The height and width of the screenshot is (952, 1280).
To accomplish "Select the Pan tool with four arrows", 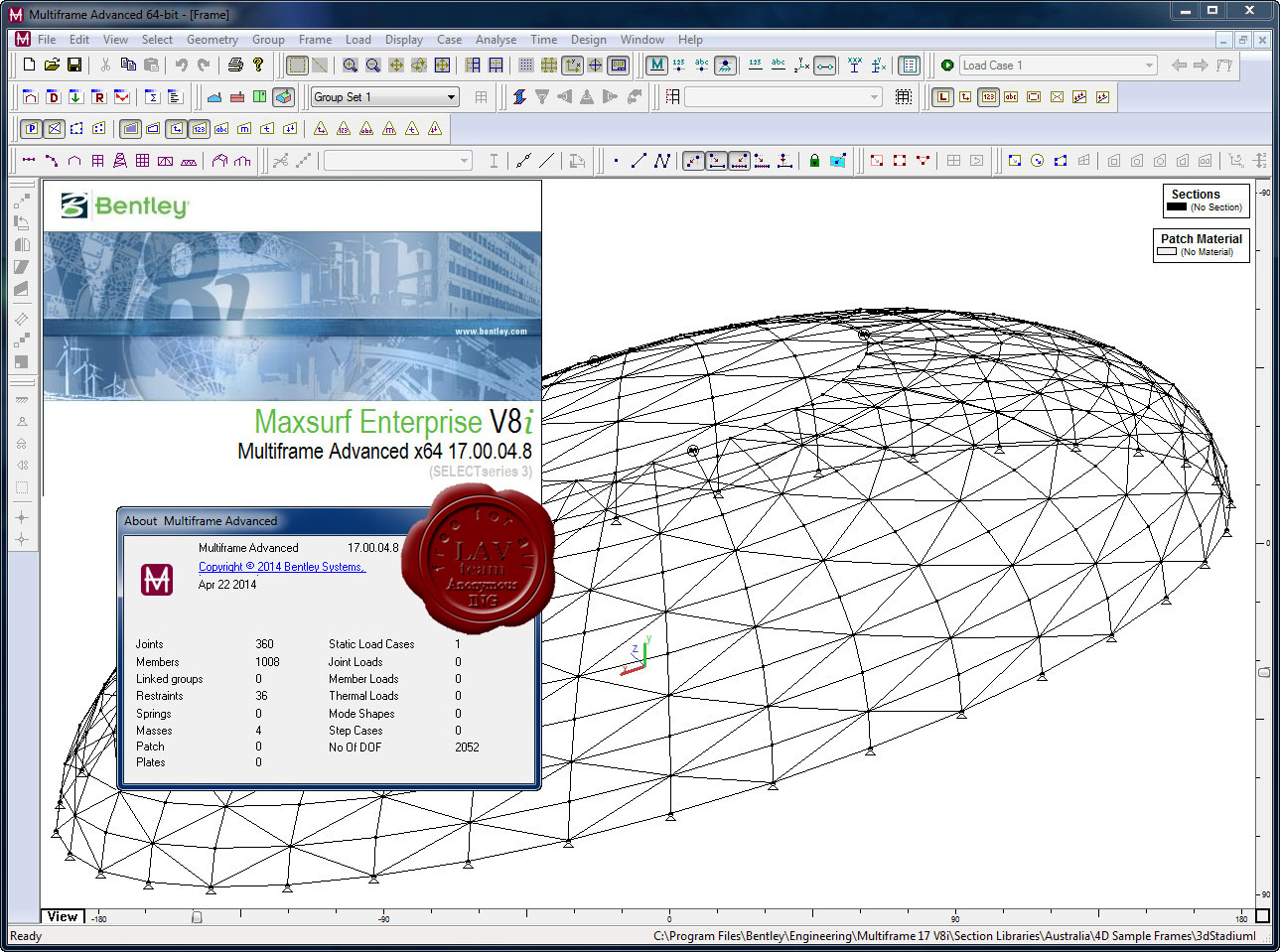I will tap(395, 65).
